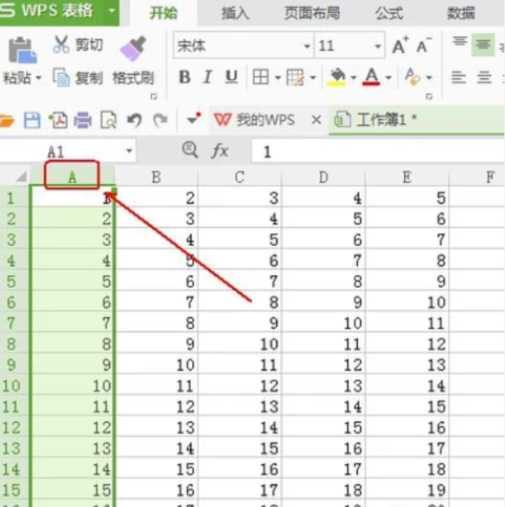Click the 复制 text button
Viewport: 505px width, 507px height.
click(x=89, y=78)
